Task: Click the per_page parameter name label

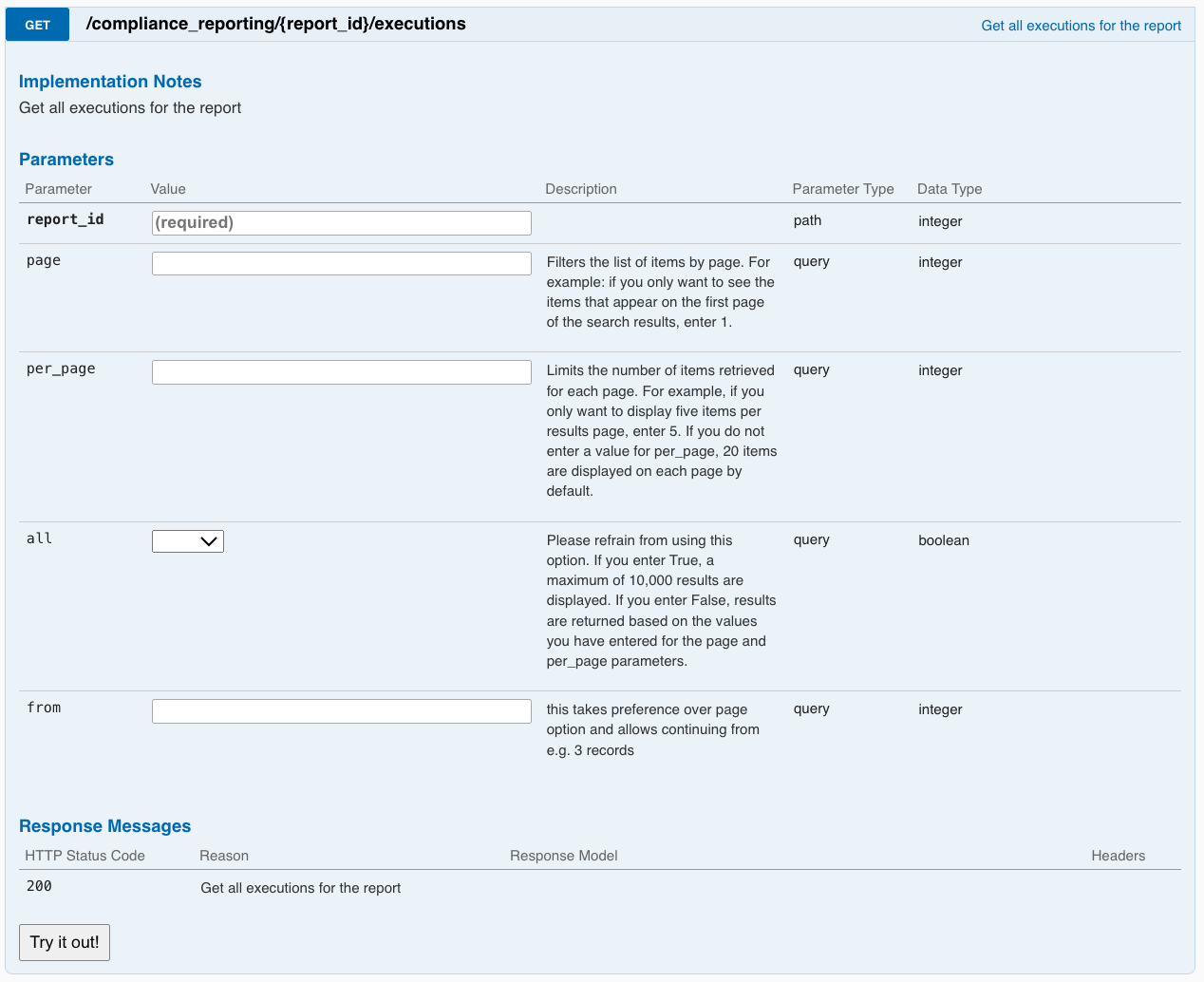Action: click(x=61, y=368)
